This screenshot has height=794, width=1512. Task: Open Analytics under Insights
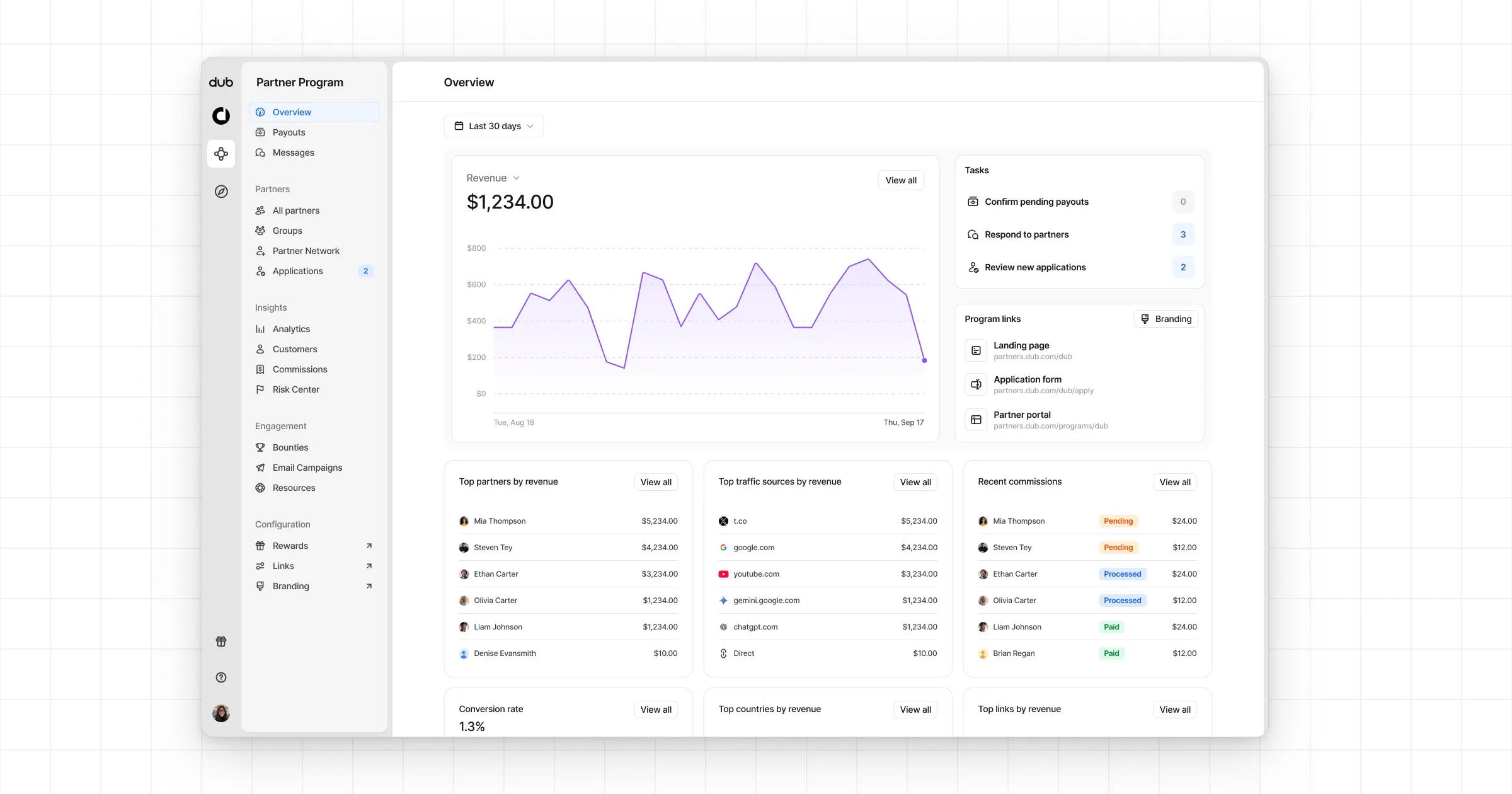(x=314, y=329)
